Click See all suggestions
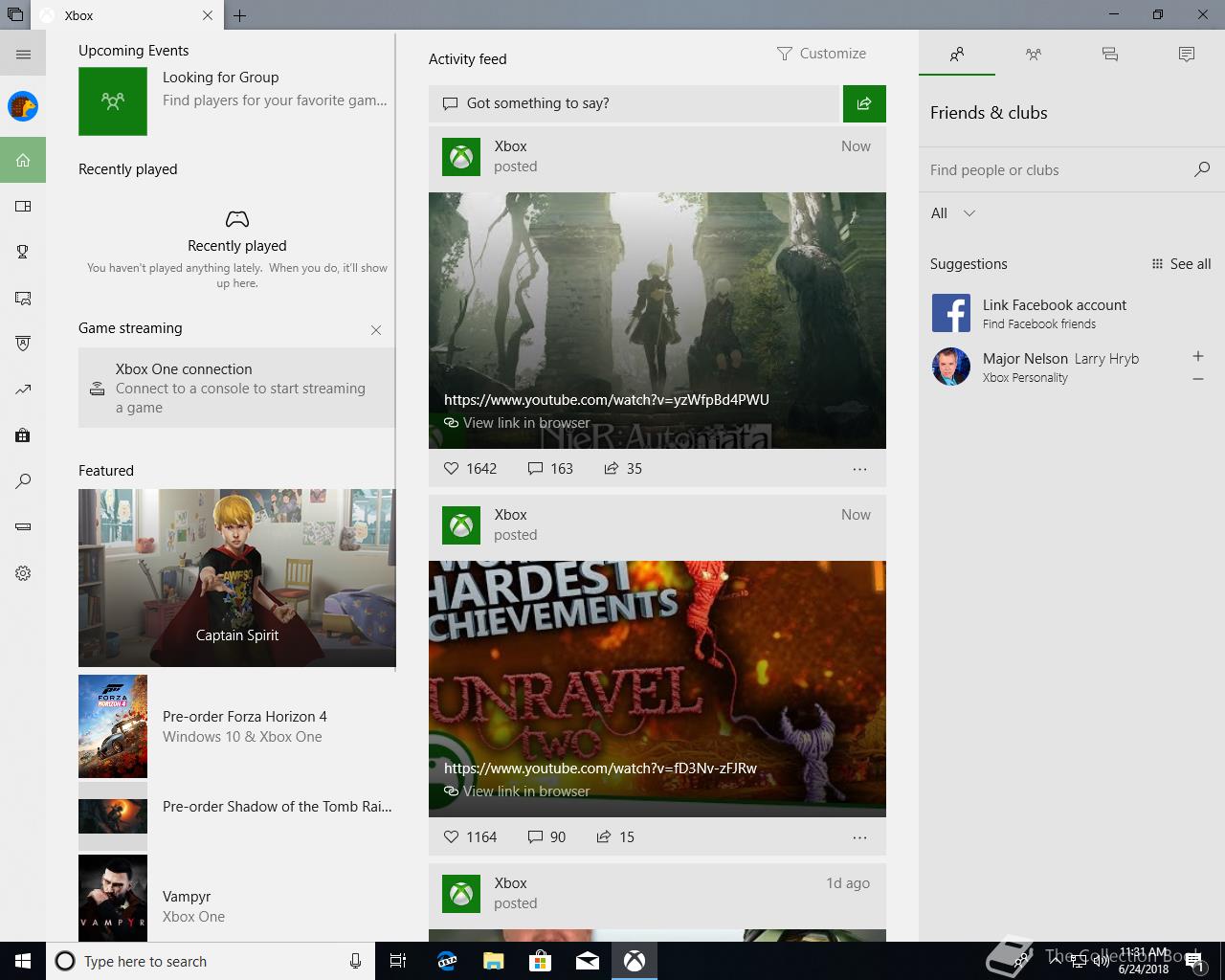This screenshot has width=1225, height=980. (x=1181, y=264)
